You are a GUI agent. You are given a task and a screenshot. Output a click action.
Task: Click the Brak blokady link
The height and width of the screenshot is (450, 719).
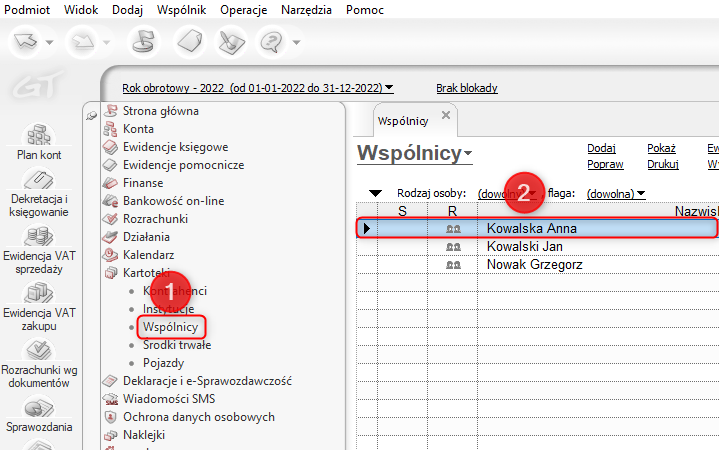tap(467, 88)
